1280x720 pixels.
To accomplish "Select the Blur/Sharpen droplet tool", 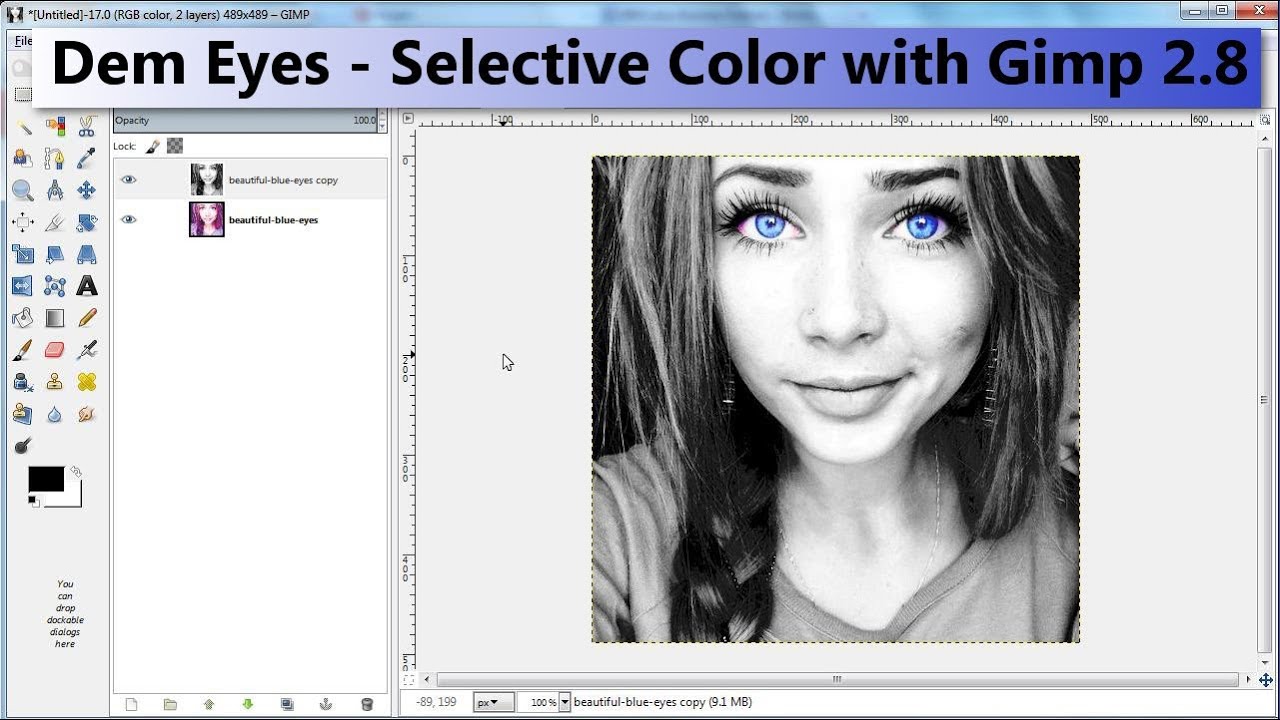I will coord(55,414).
